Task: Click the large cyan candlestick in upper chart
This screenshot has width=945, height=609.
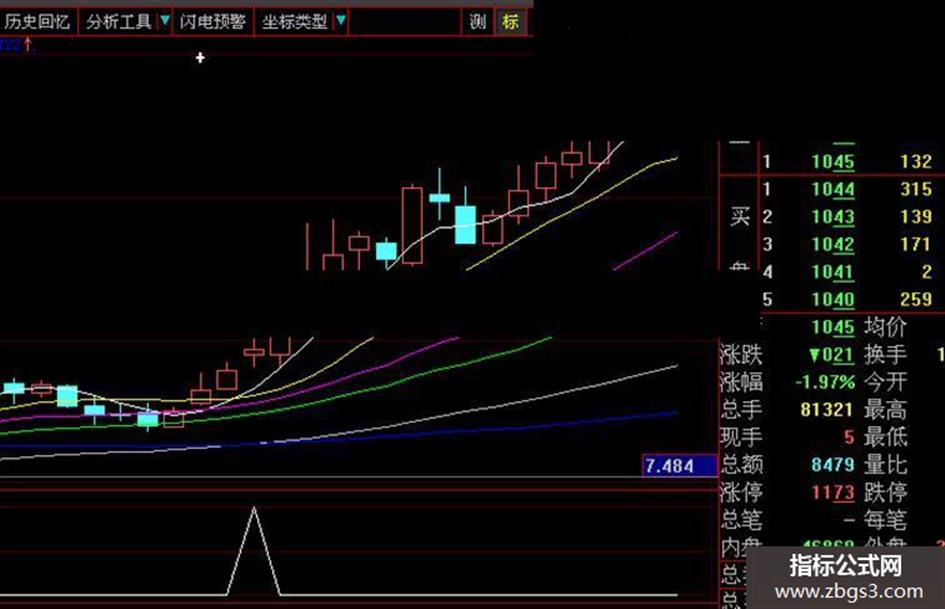Action: [x=465, y=225]
